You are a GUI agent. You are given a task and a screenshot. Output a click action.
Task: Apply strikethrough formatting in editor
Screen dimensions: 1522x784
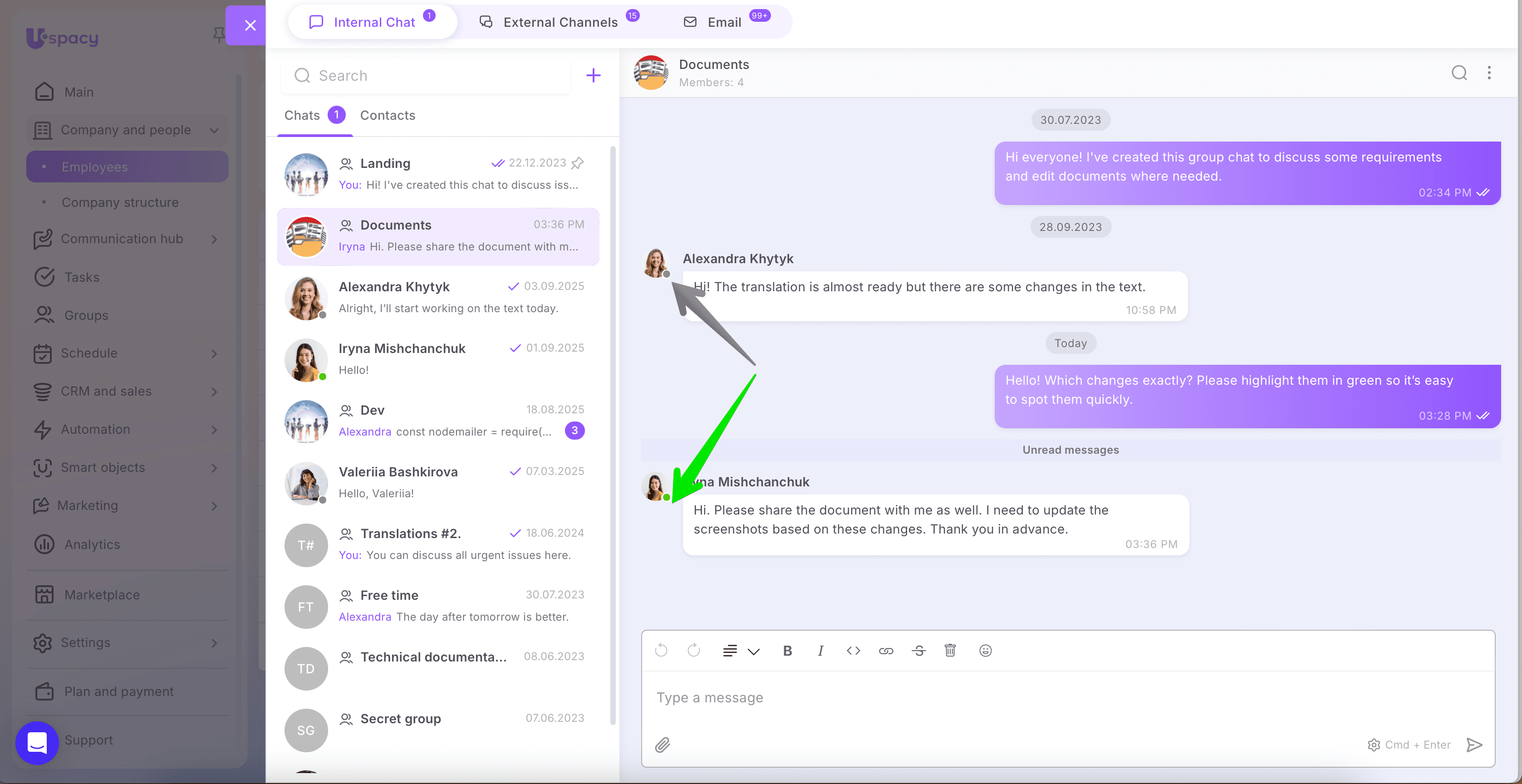click(x=919, y=651)
